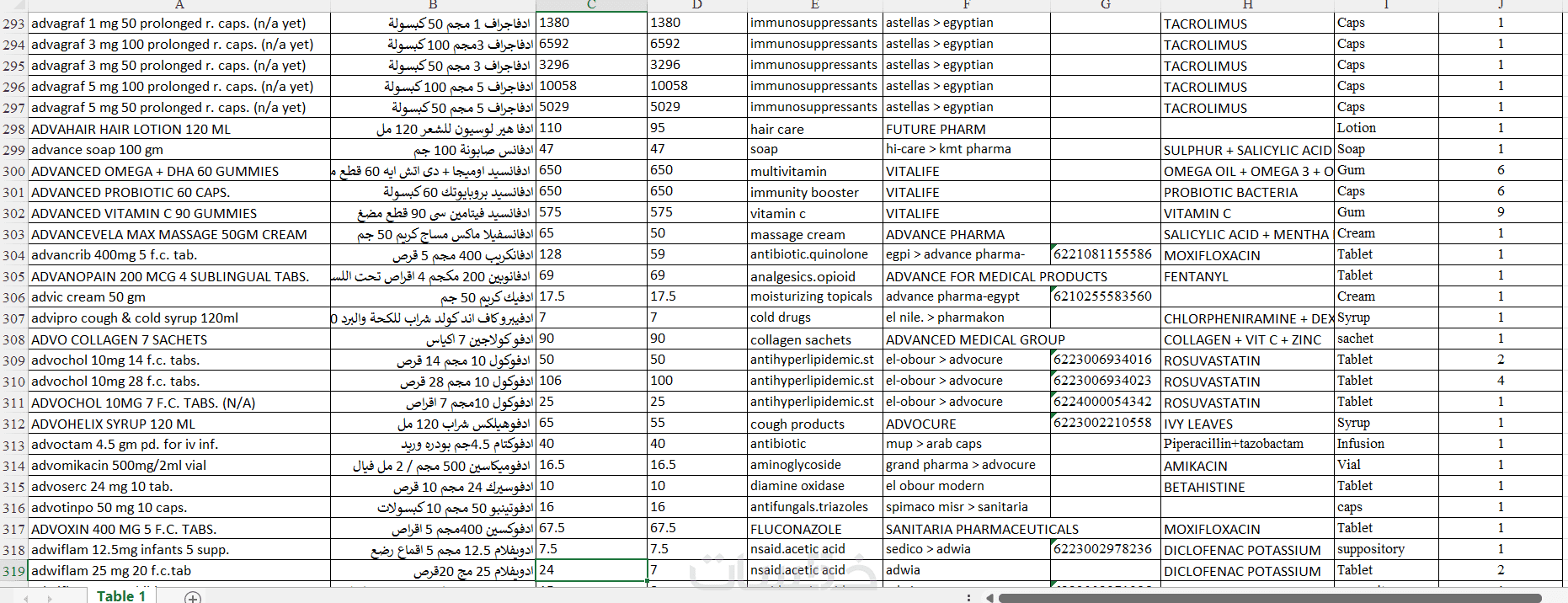The image size is (1568, 603).
Task: Select column H header
Action: click(x=1247, y=5)
